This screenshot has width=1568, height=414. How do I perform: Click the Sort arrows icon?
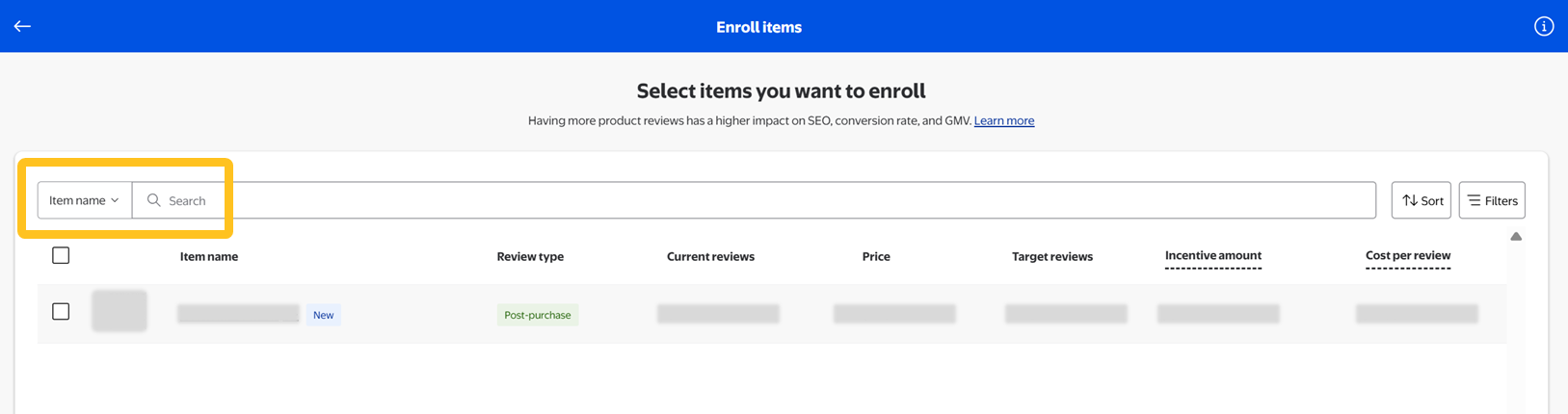1410,200
